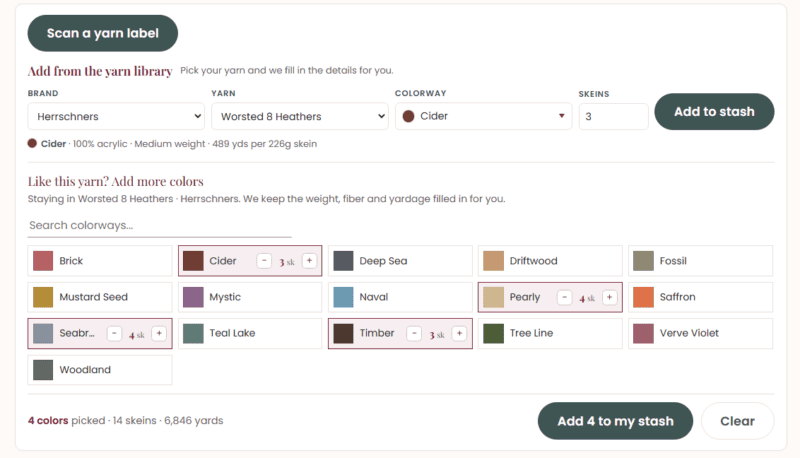Click the Cider yarn details line

click(172, 144)
